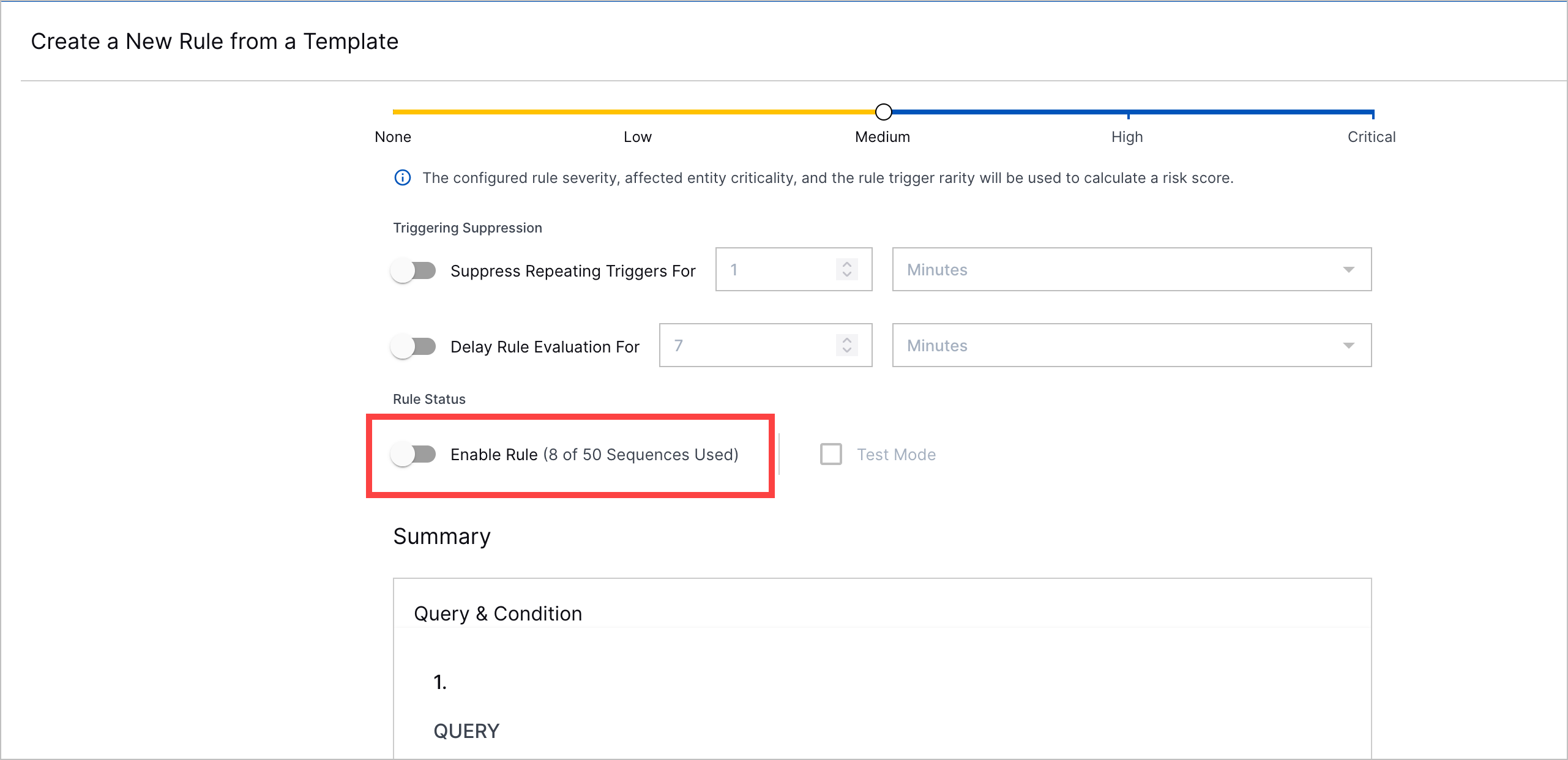The width and height of the screenshot is (1568, 760).
Task: Turn on the Enable Rule switch
Action: pos(414,454)
